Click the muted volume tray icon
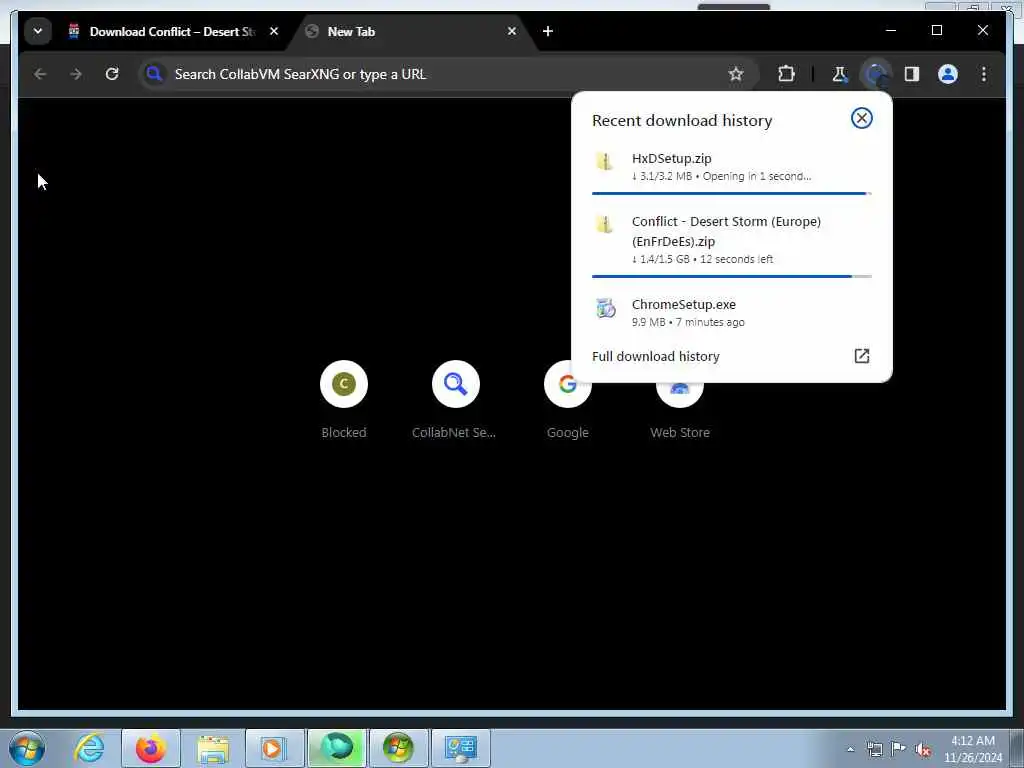 pyautogui.click(x=923, y=749)
